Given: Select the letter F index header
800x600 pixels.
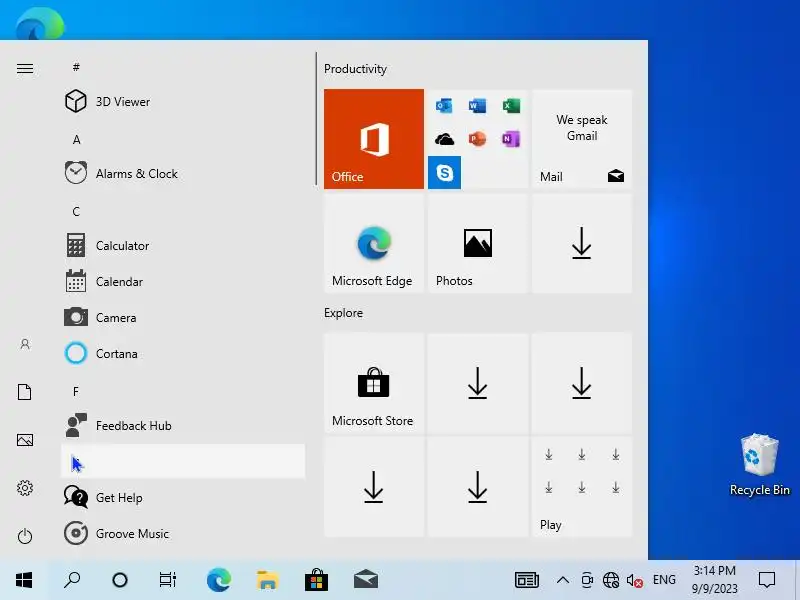Looking at the screenshot, I should (x=76, y=391).
